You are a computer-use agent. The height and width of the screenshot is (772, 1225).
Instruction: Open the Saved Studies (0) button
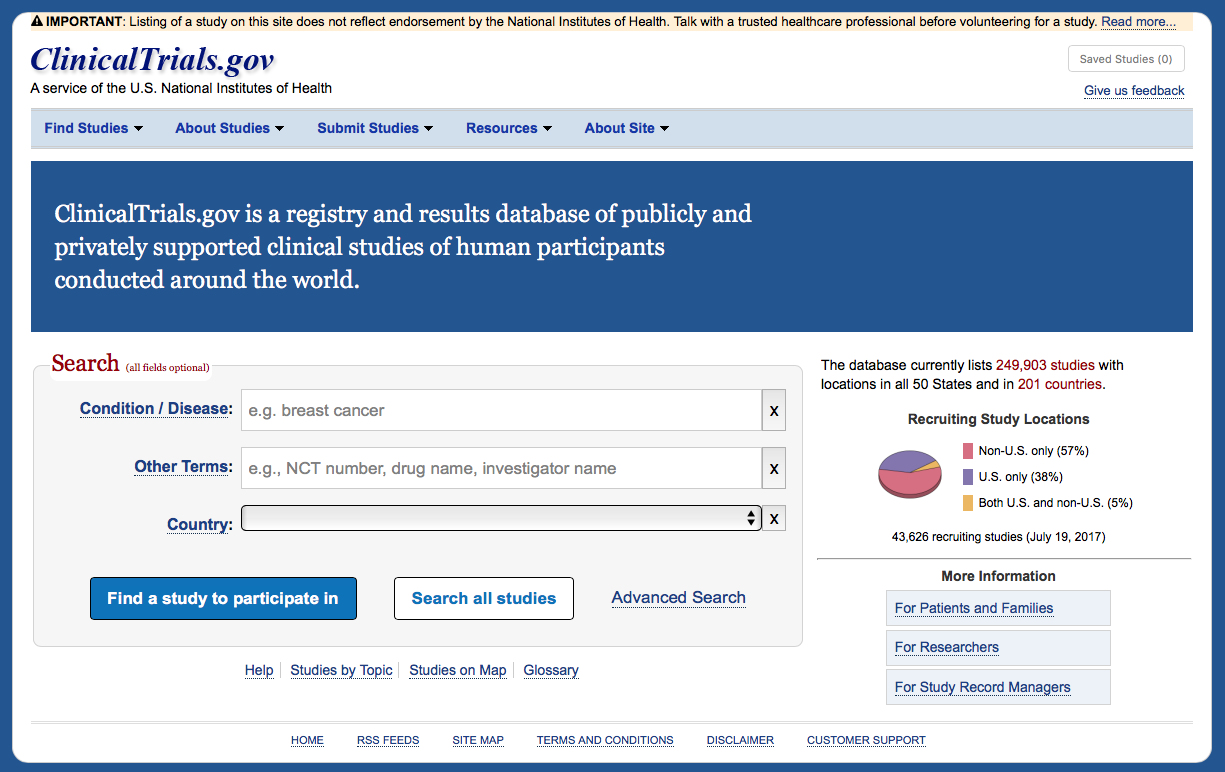coord(1125,59)
